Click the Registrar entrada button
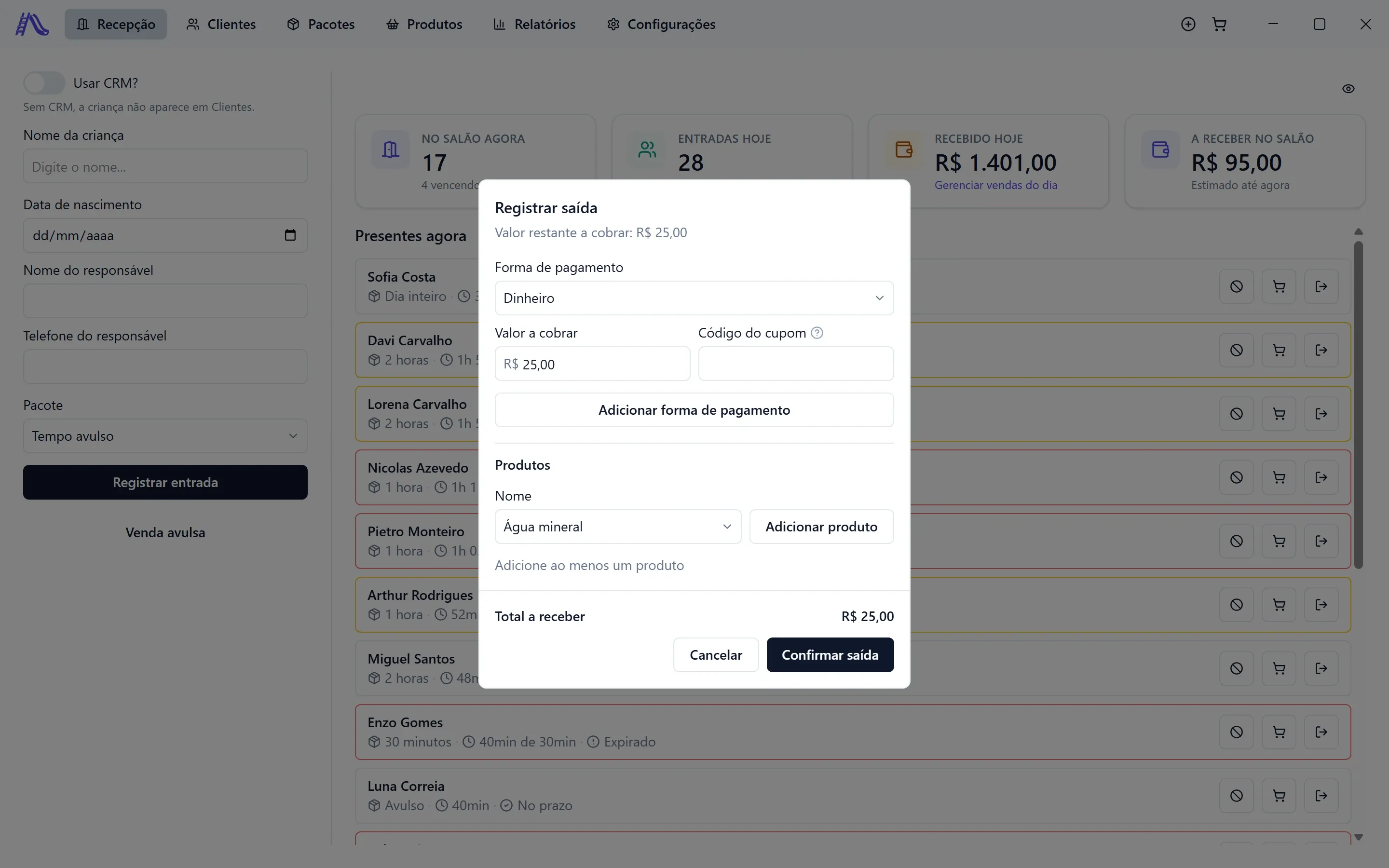1389x868 pixels. pyautogui.click(x=165, y=482)
